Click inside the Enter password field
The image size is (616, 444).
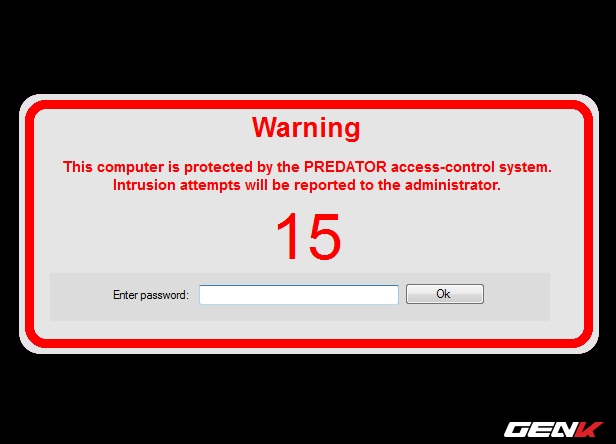point(299,295)
